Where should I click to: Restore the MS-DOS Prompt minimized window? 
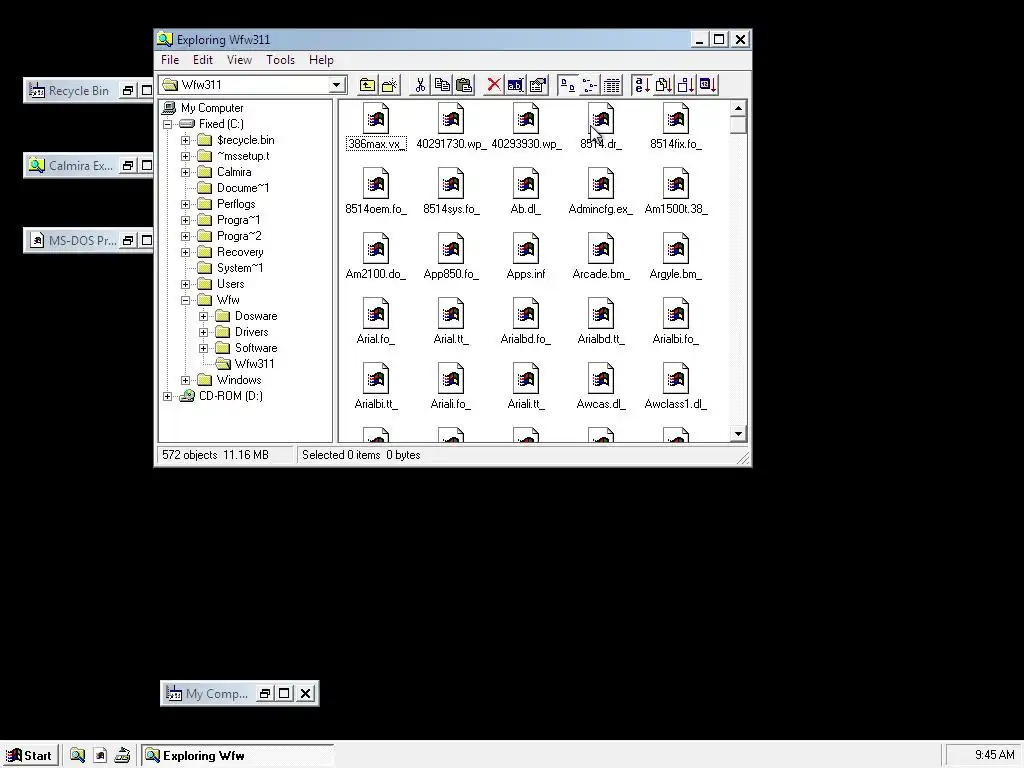(128, 241)
